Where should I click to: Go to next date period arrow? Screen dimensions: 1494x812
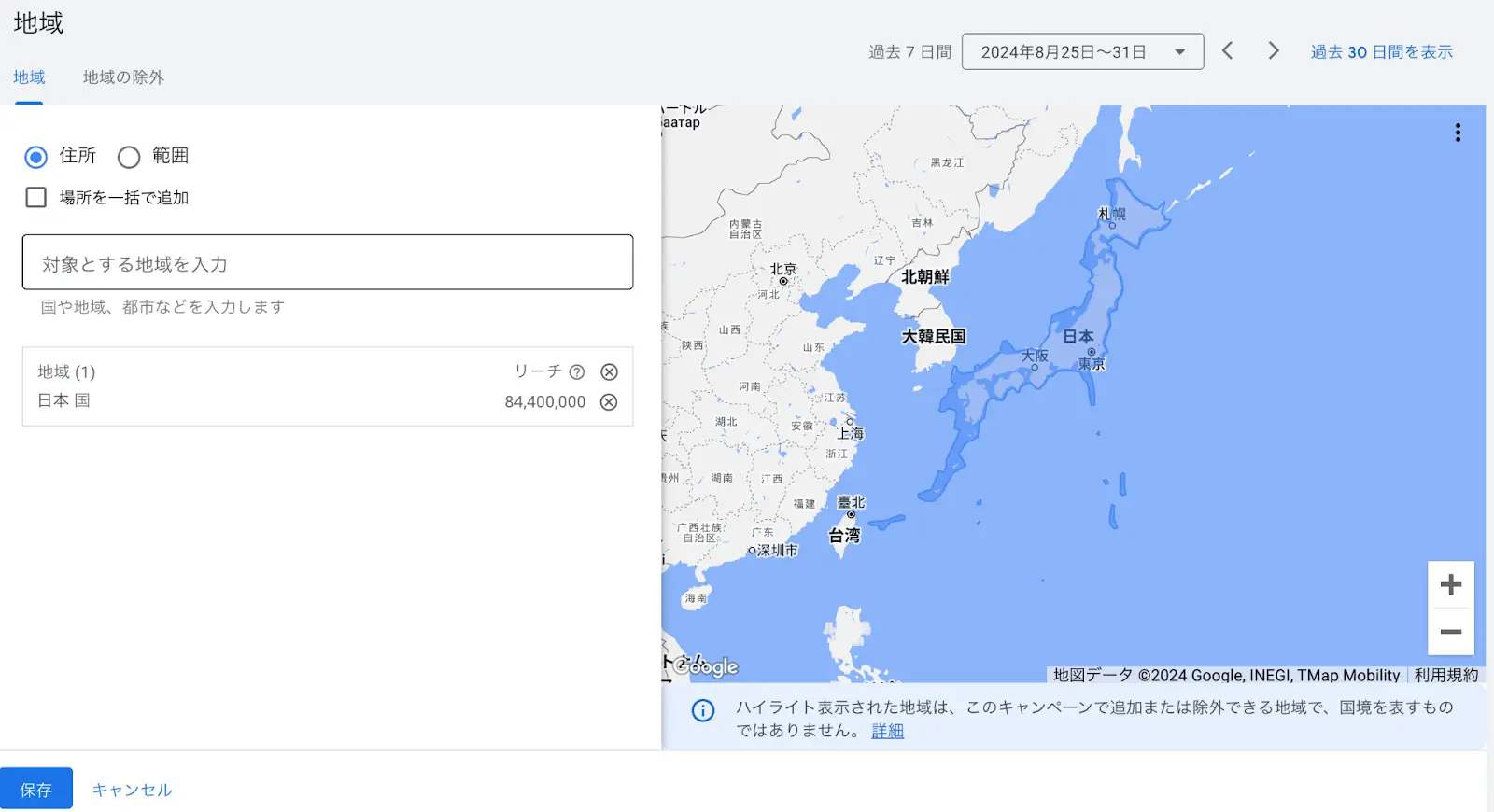tap(1273, 51)
